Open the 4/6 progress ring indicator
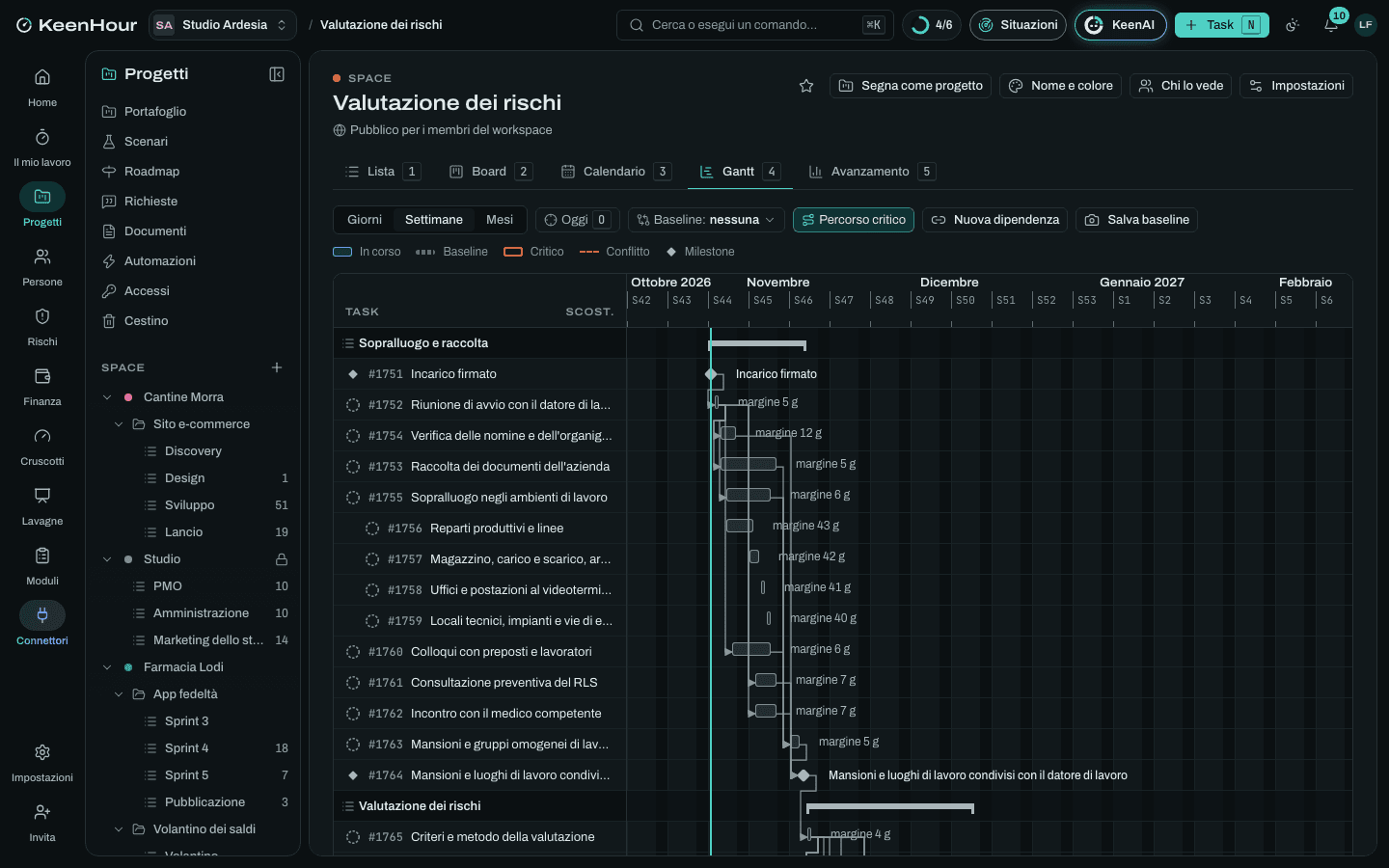1389x868 pixels. tap(932, 25)
